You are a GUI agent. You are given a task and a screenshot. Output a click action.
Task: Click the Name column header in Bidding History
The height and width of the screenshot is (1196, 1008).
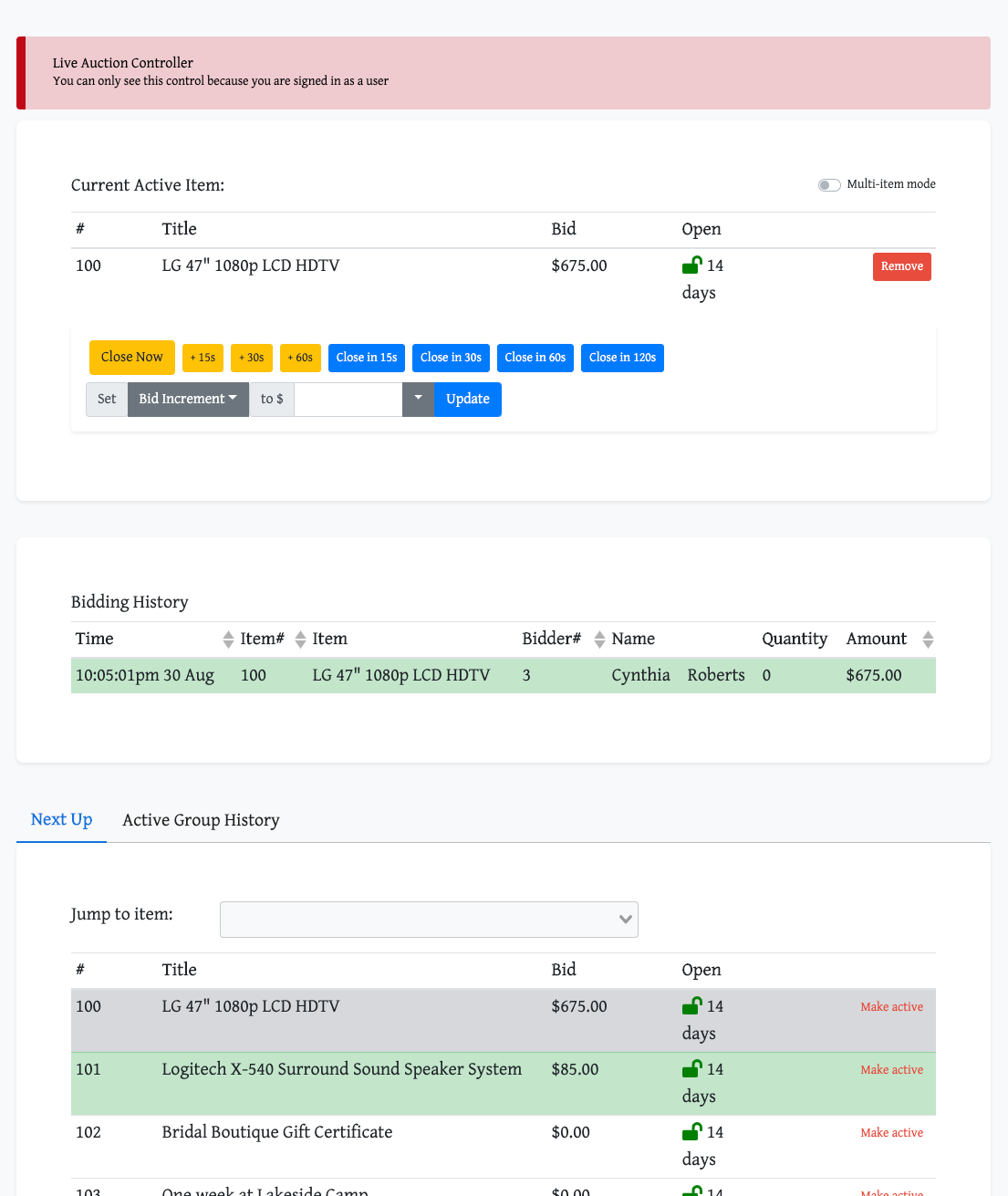(633, 639)
